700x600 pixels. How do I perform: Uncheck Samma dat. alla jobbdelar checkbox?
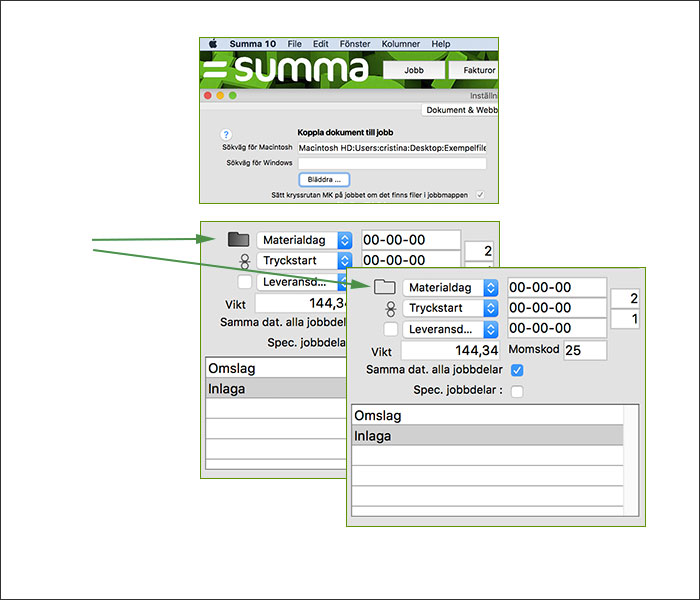pyautogui.click(x=517, y=370)
